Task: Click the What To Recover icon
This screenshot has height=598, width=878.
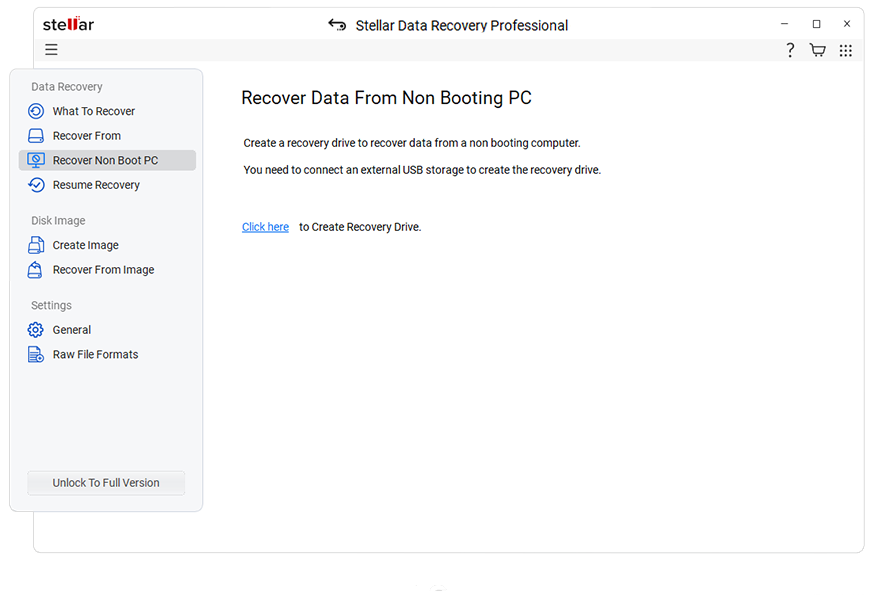Action: 36,111
